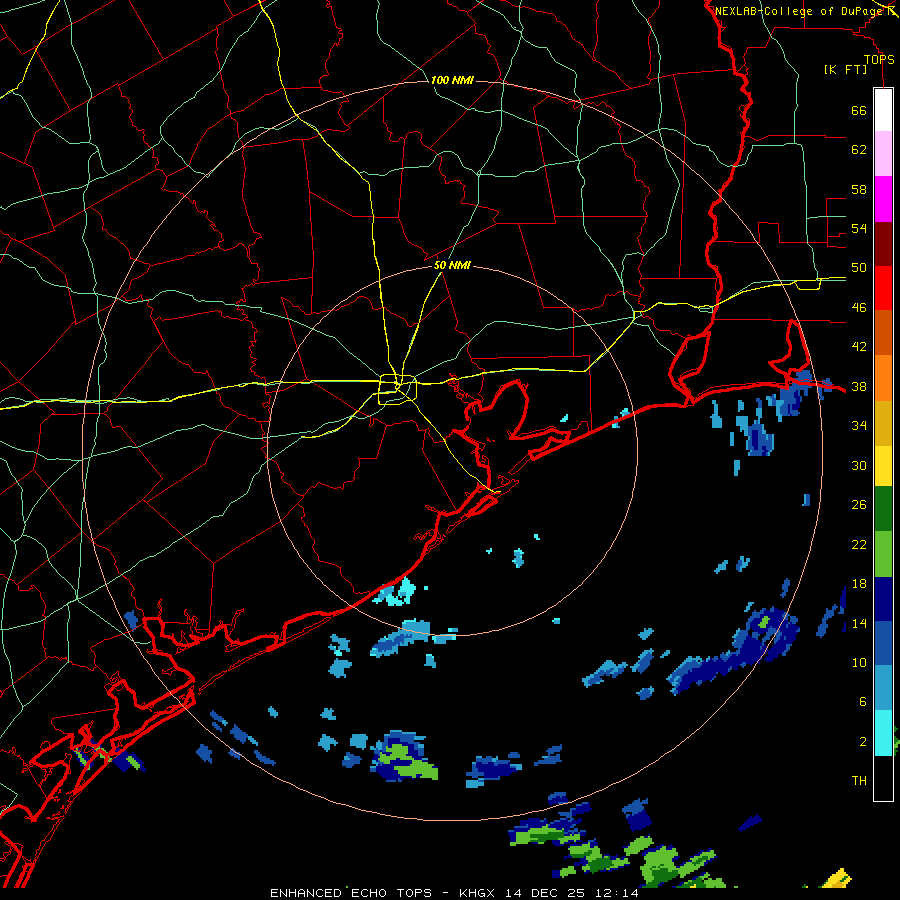Screen dimensions: 900x900
Task: Click the 'TOPS' legend title
Action: [x=879, y=59]
